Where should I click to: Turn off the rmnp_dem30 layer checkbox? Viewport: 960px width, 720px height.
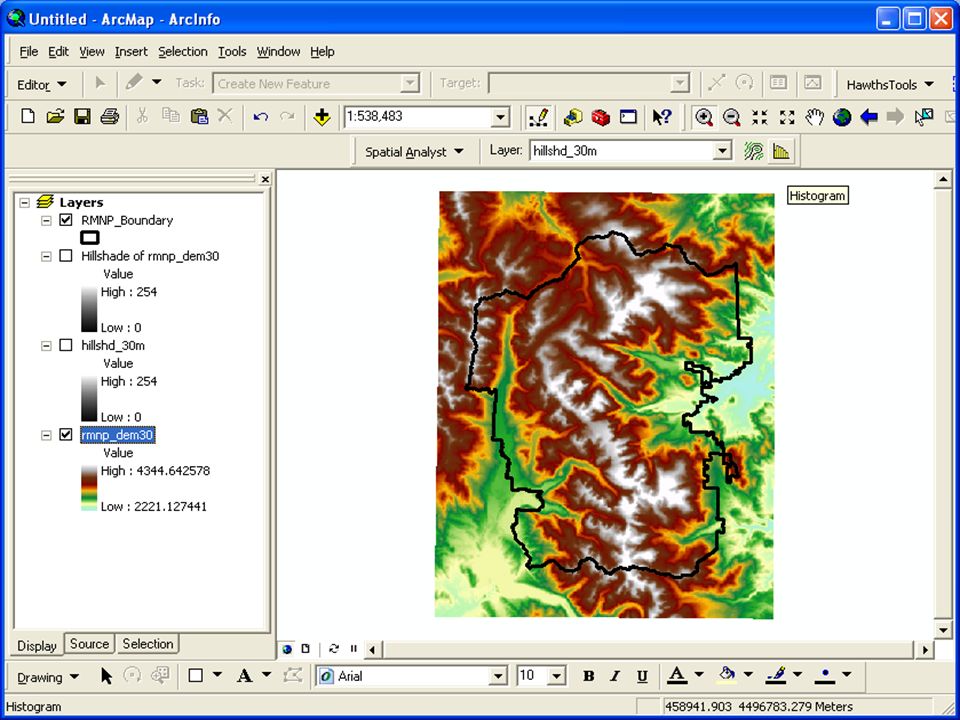click(x=66, y=435)
